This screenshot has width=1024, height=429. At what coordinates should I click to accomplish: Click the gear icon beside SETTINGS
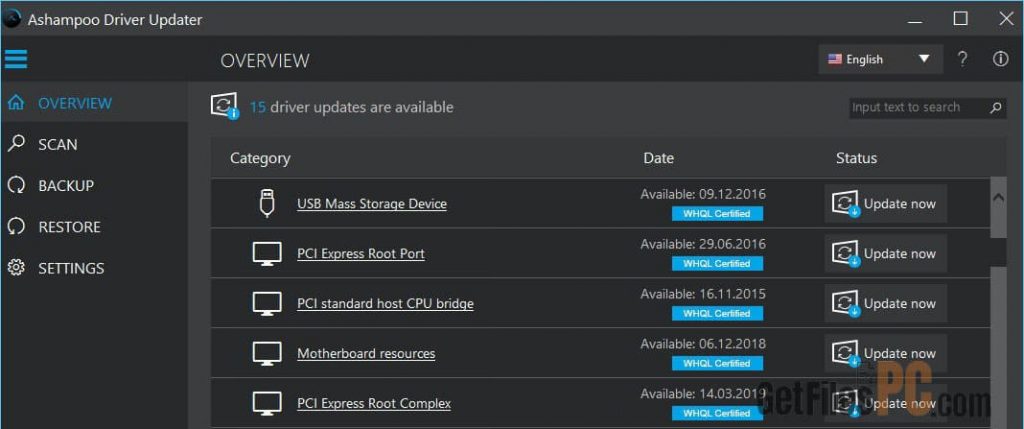[x=16, y=268]
